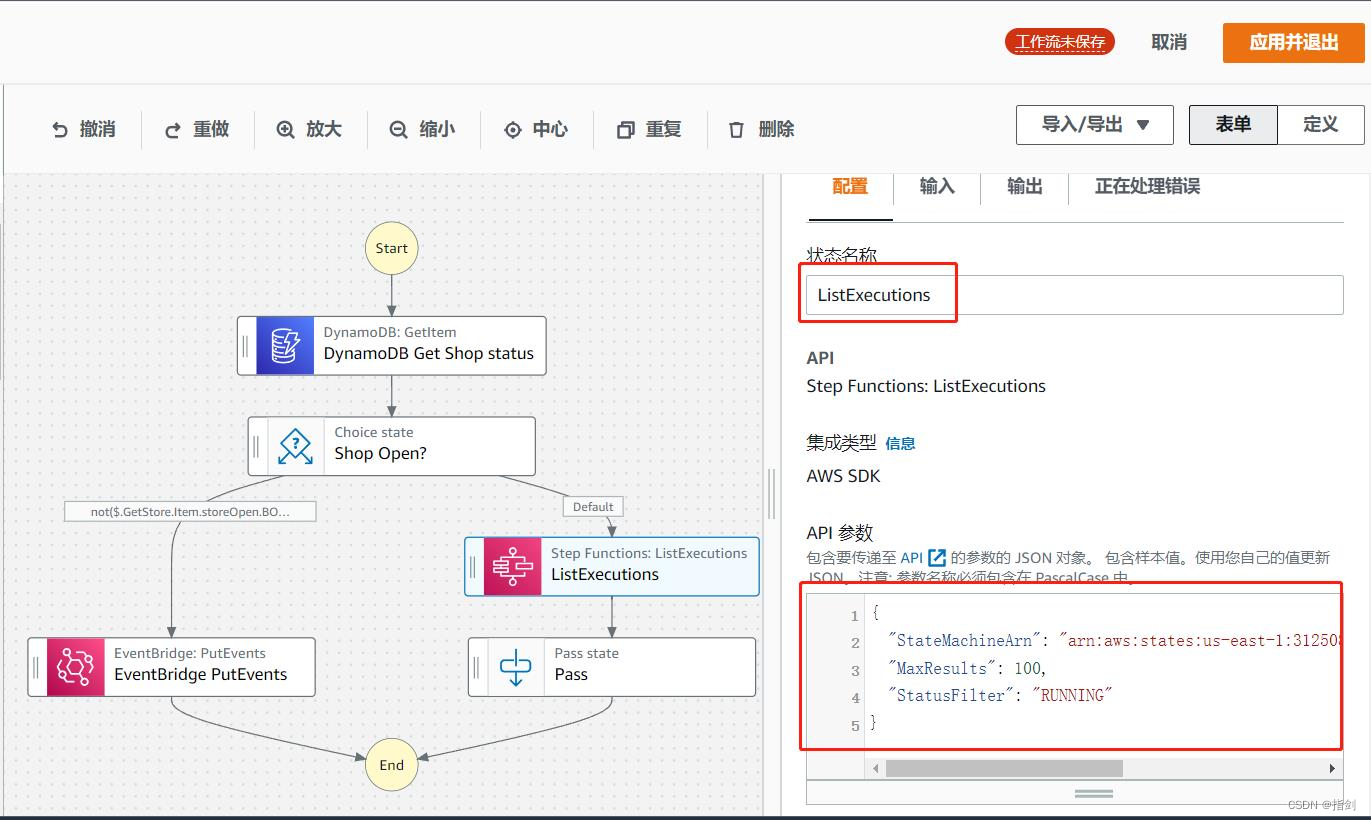This screenshot has width=1371, height=820.
Task: Click the StatusFilter RUNNING code line
Action: coord(1000,695)
